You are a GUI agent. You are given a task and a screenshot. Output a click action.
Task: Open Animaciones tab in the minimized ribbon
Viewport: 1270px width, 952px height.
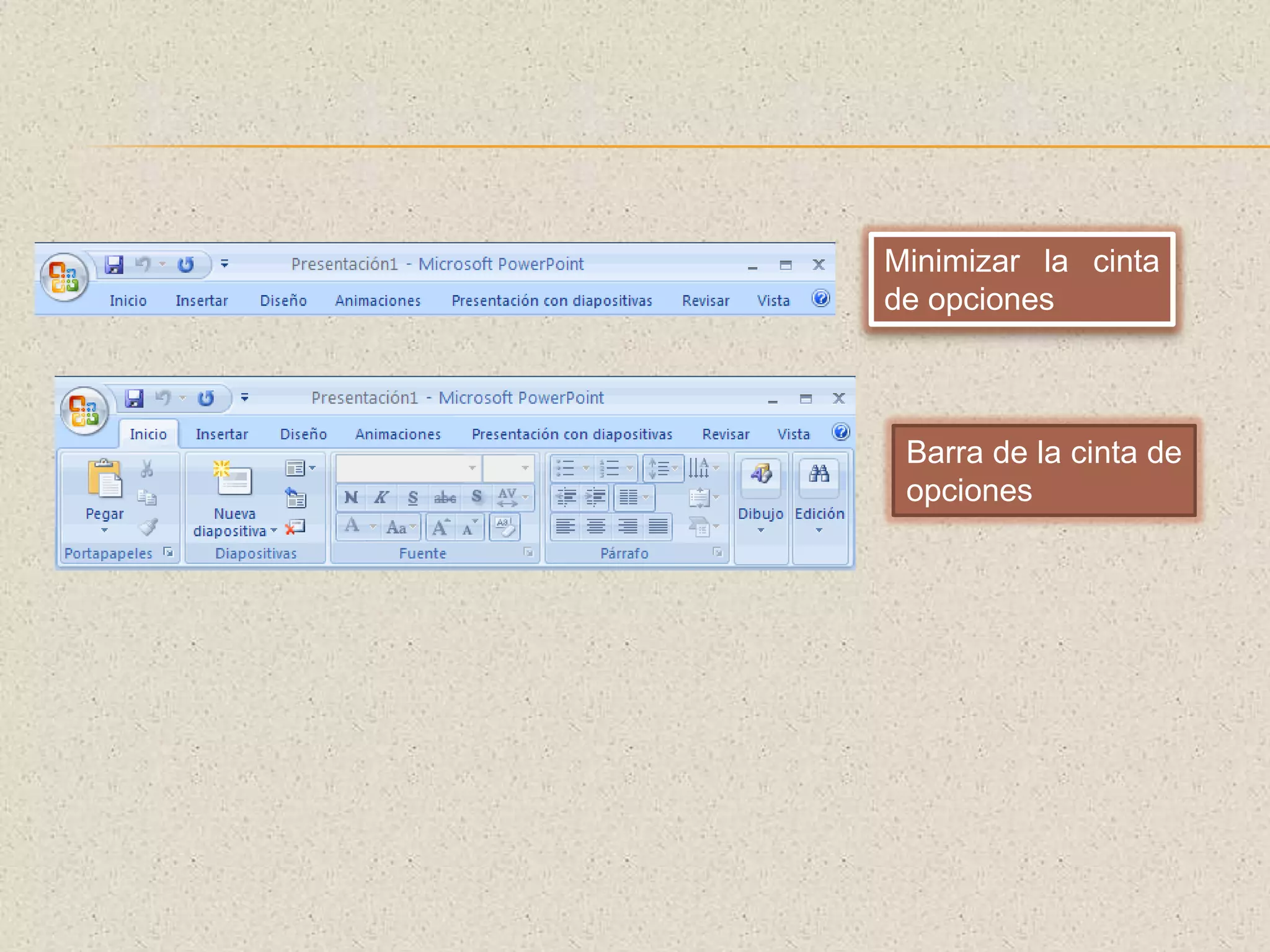point(378,301)
